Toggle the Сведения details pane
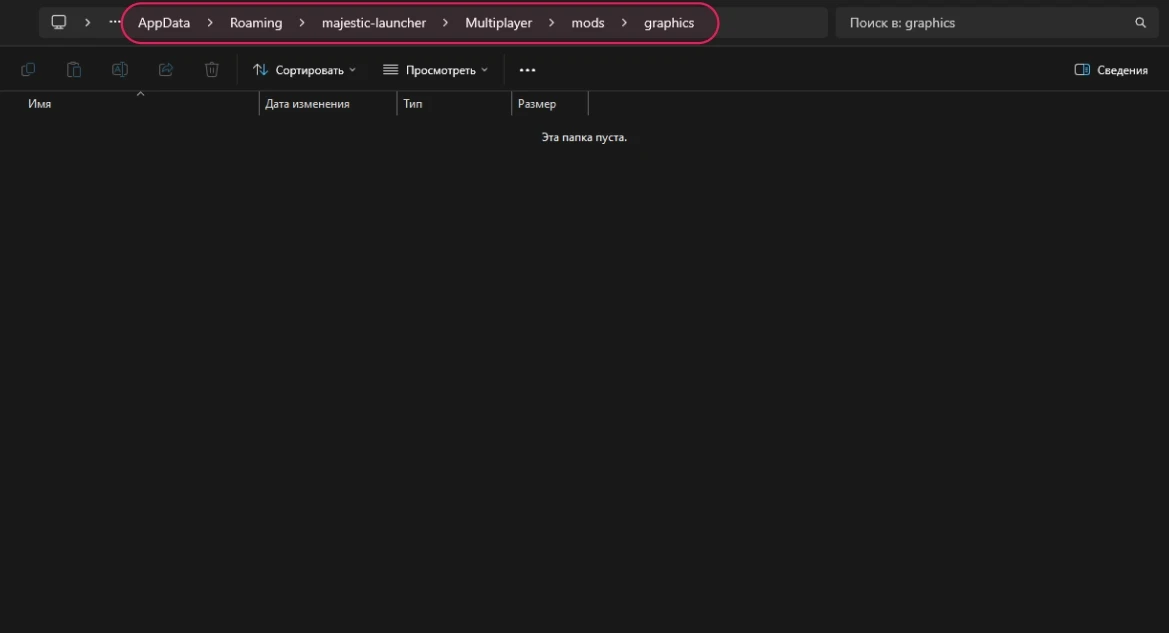This screenshot has width=1169, height=633. pyautogui.click(x=1111, y=70)
